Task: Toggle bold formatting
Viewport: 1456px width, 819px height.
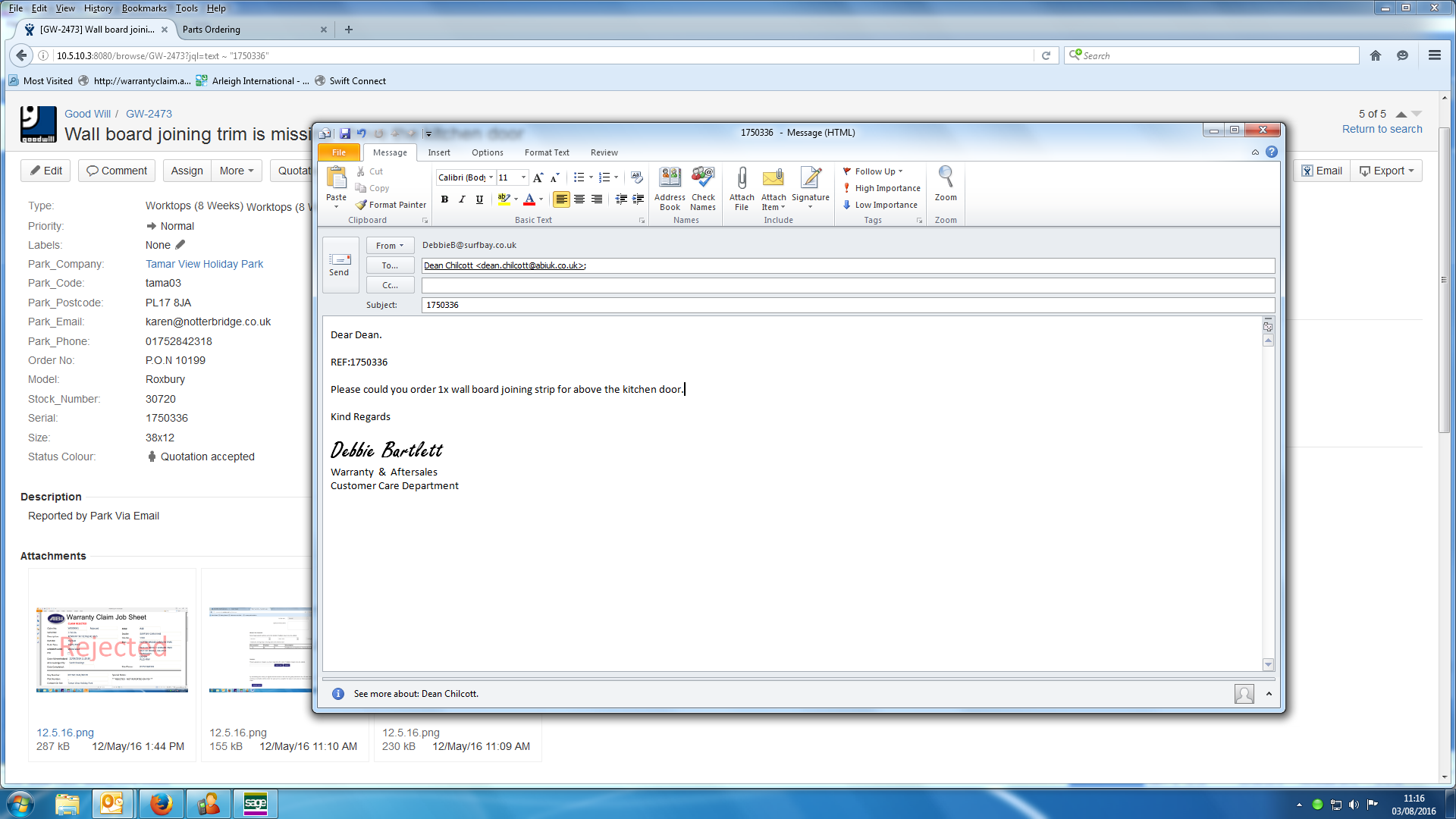Action: [x=444, y=199]
